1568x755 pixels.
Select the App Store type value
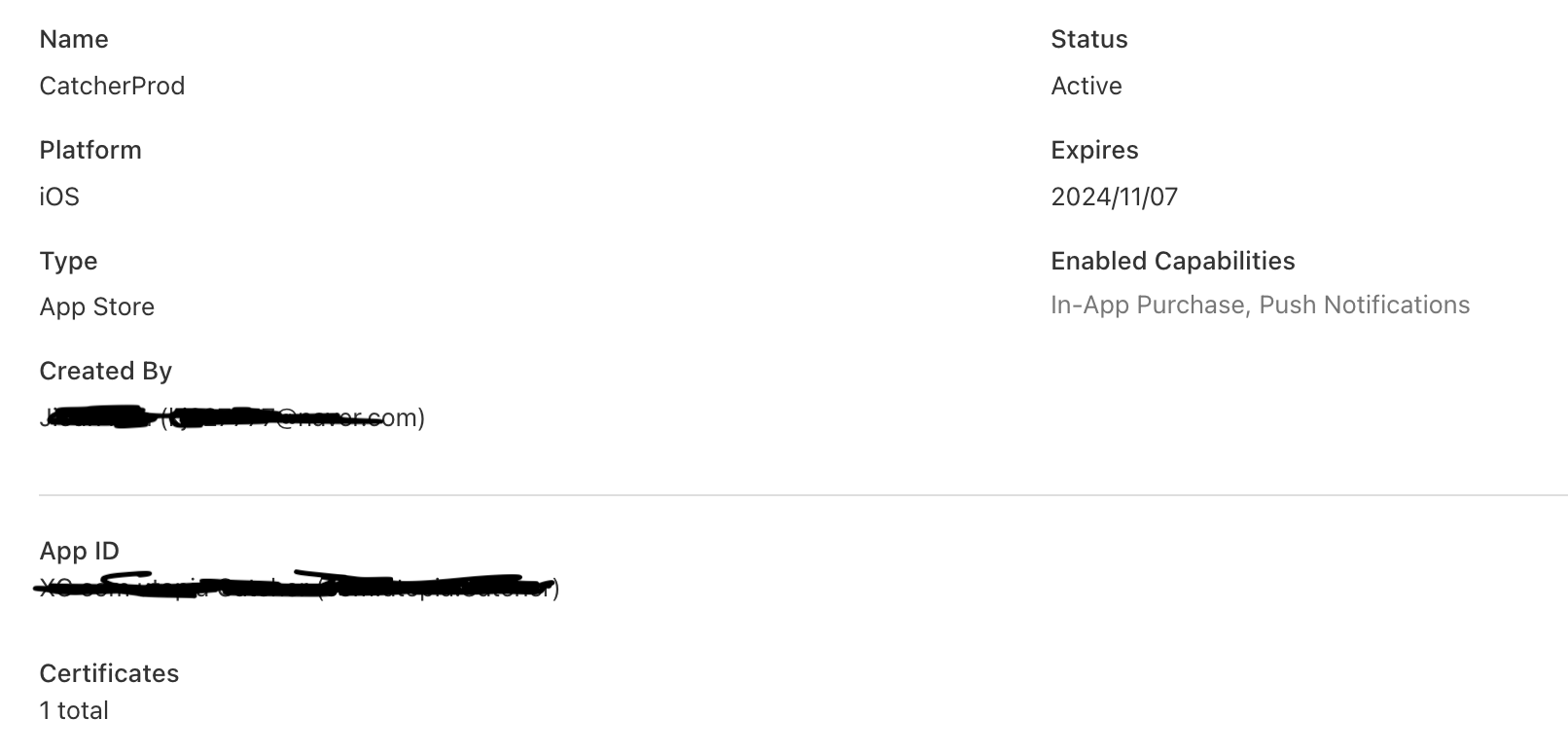tap(97, 306)
